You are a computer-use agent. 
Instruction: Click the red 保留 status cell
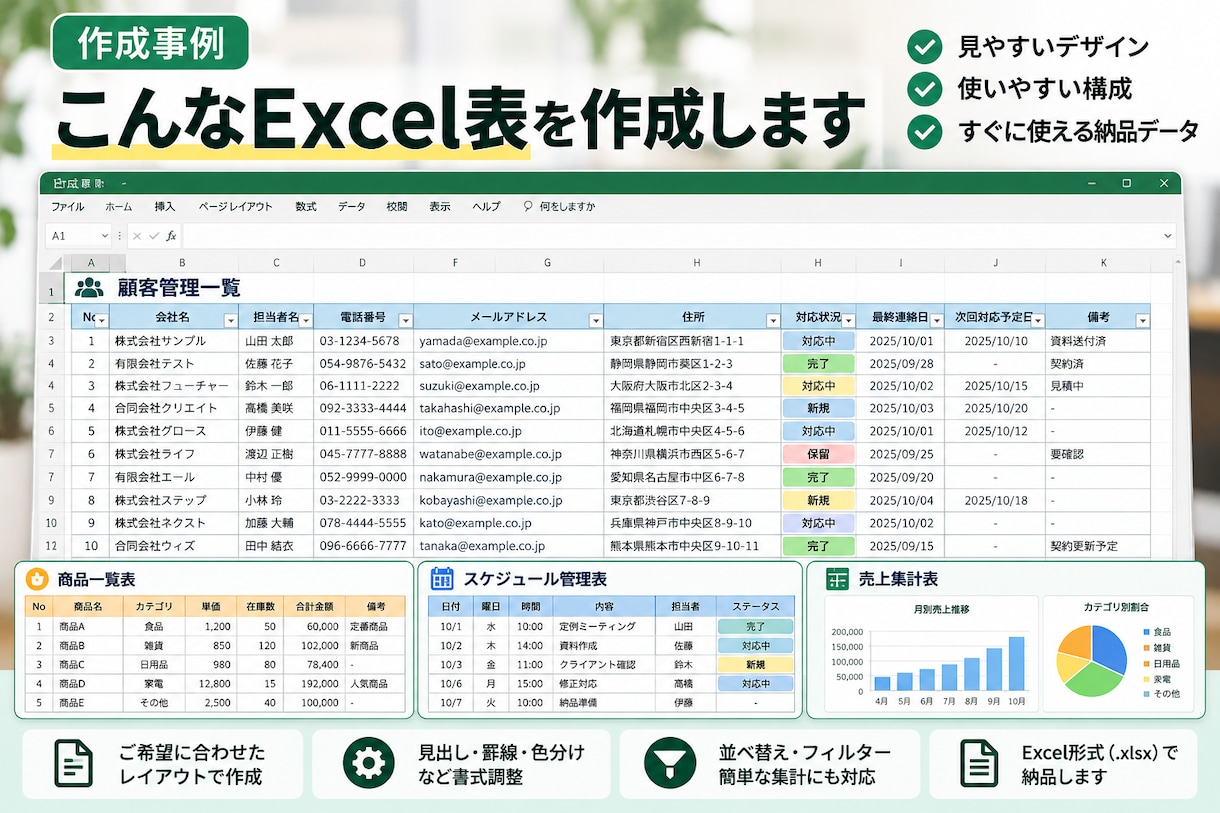pyautogui.click(x=818, y=454)
